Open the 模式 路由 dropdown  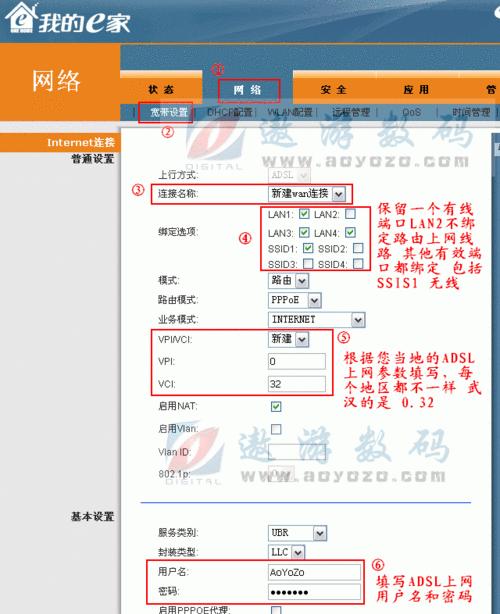[x=289, y=280]
